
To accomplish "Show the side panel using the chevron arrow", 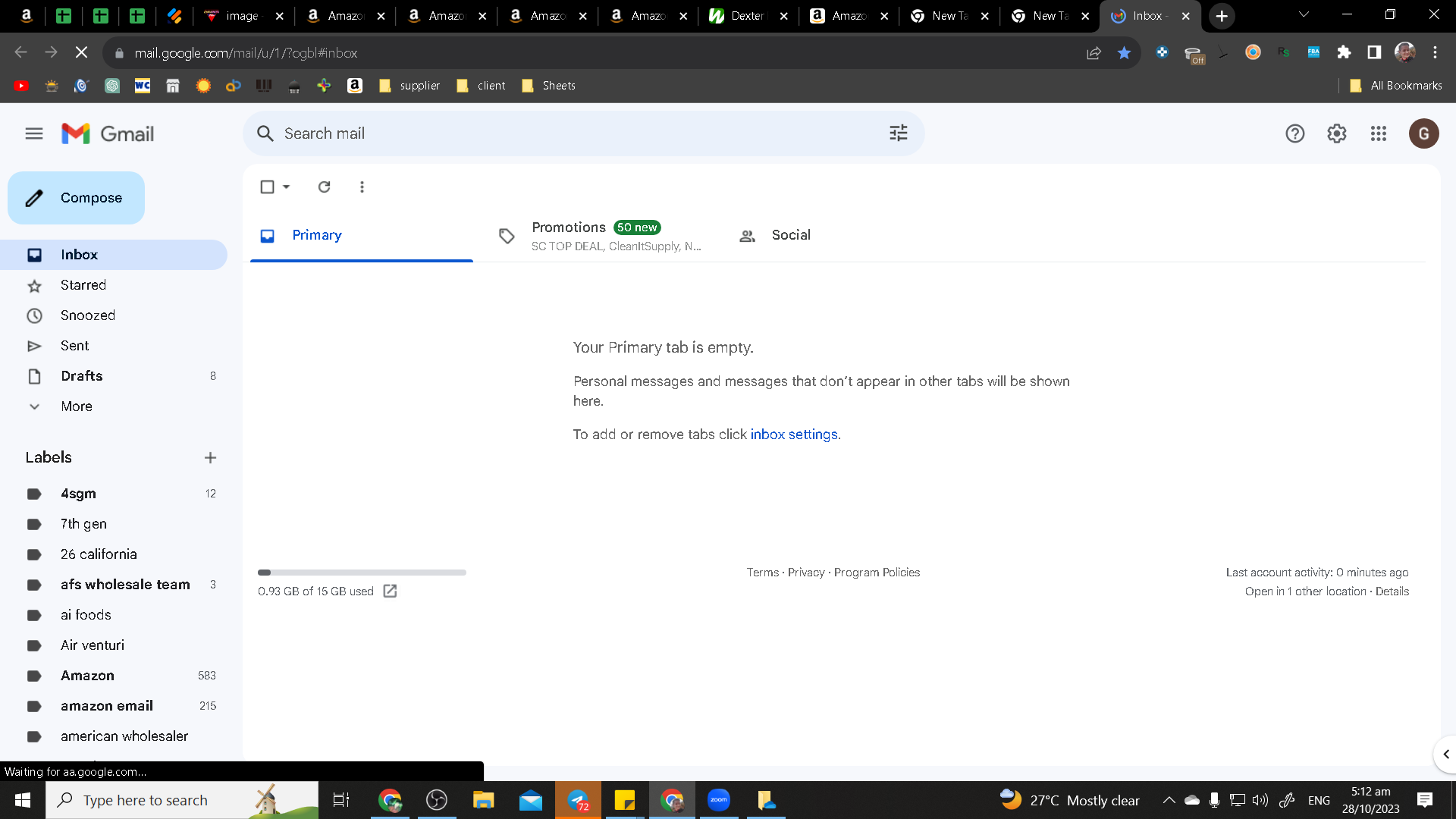I will click(1445, 754).
